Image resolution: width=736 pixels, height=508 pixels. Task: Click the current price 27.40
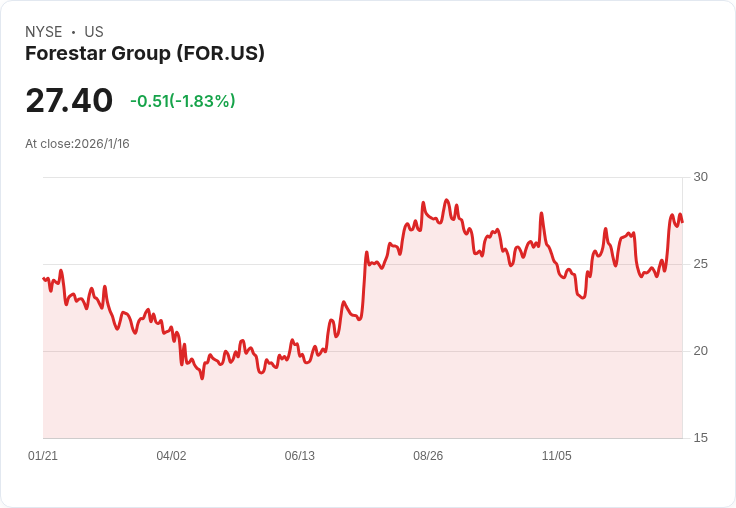[69, 101]
